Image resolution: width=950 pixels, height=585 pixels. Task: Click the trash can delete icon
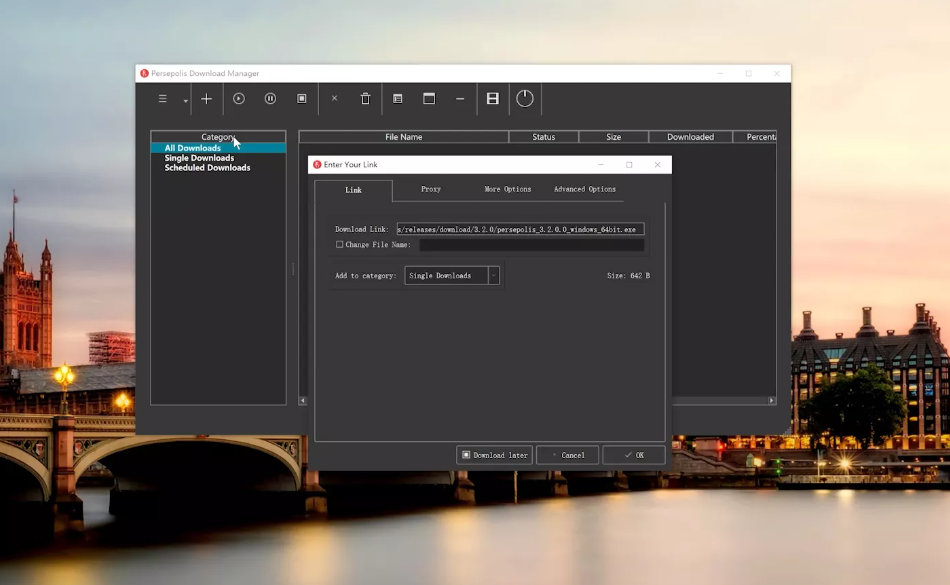[x=365, y=99]
